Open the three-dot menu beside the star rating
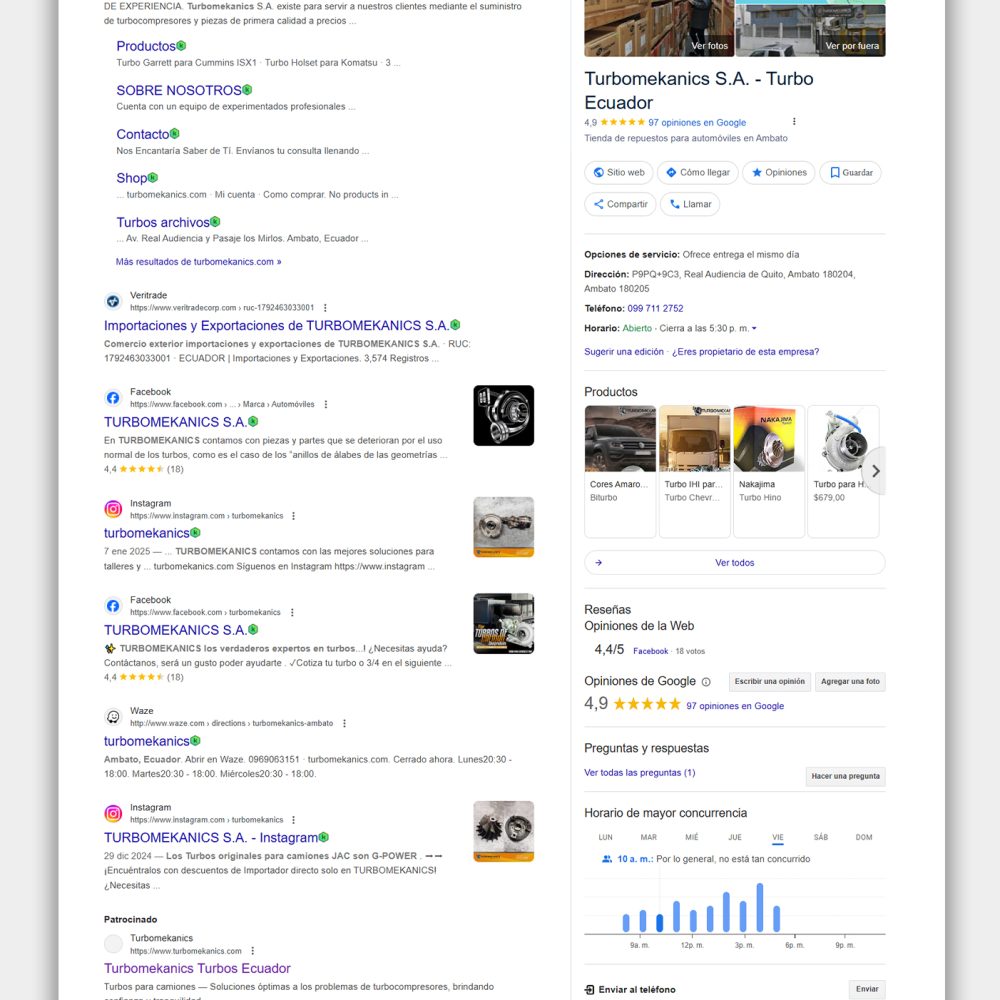This screenshot has width=1000, height=1000. point(795,120)
